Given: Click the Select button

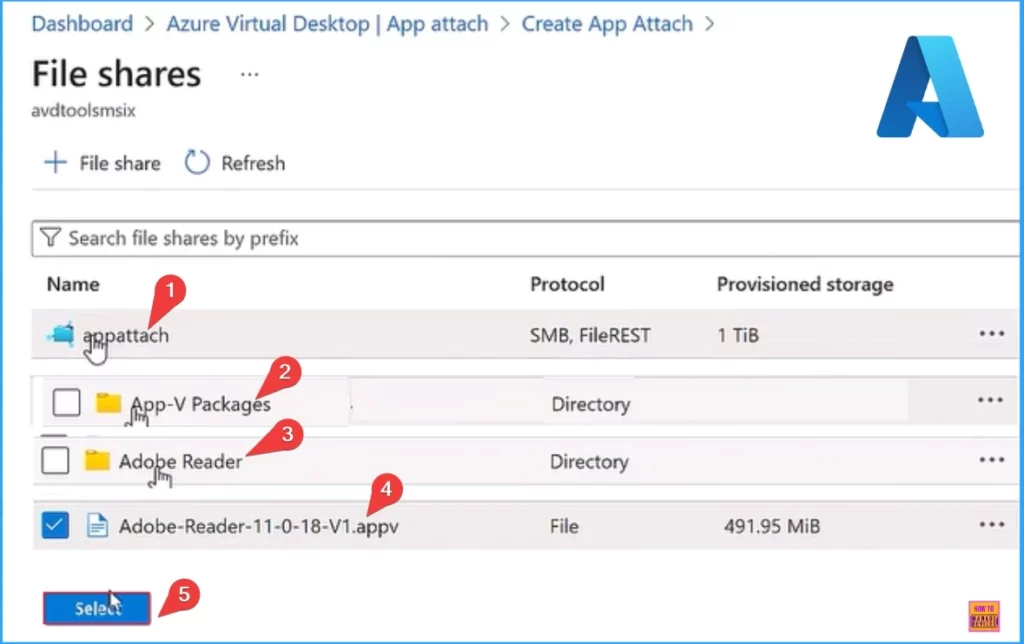Looking at the screenshot, I should click(97, 608).
